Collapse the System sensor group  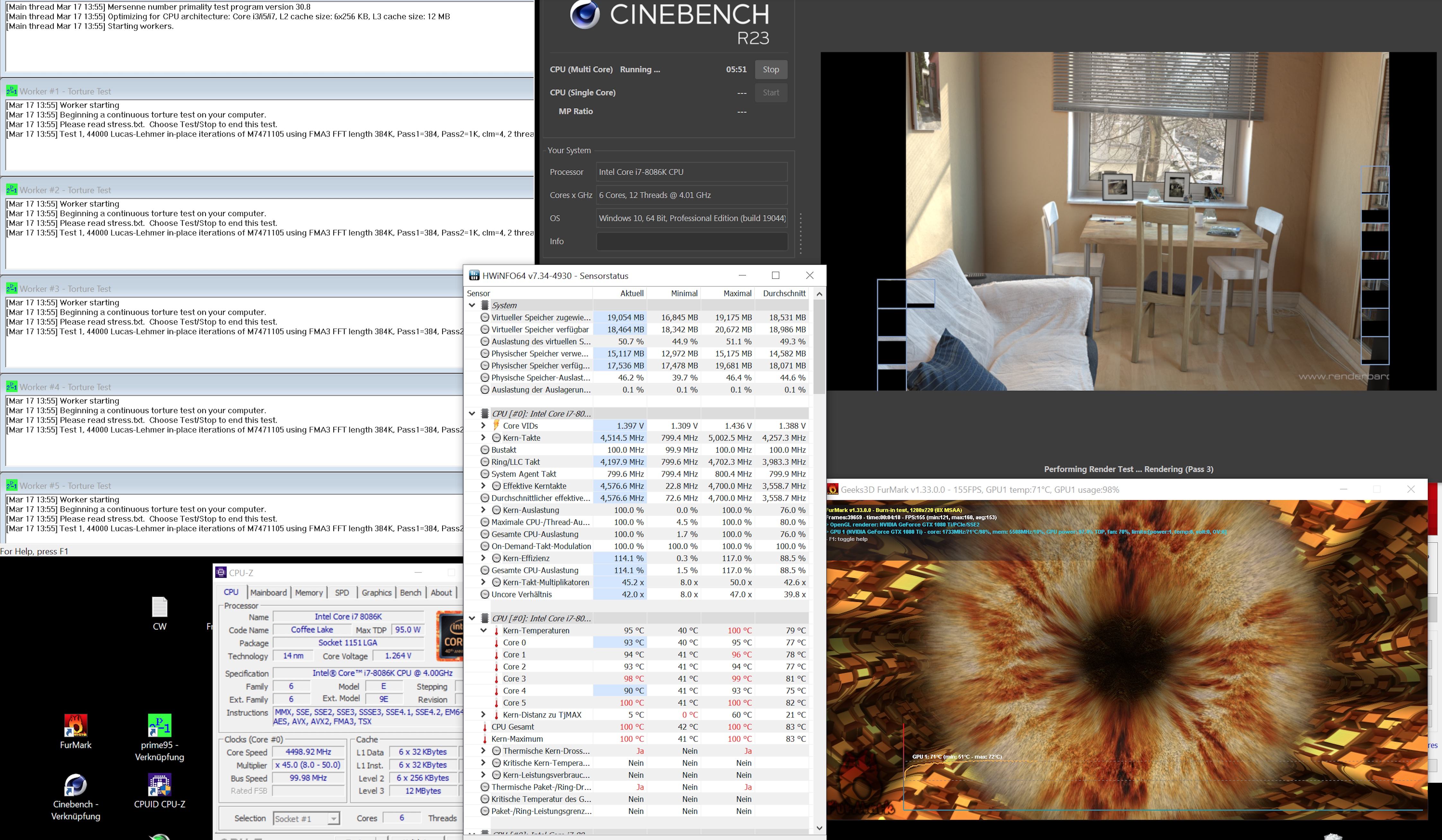tap(472, 305)
